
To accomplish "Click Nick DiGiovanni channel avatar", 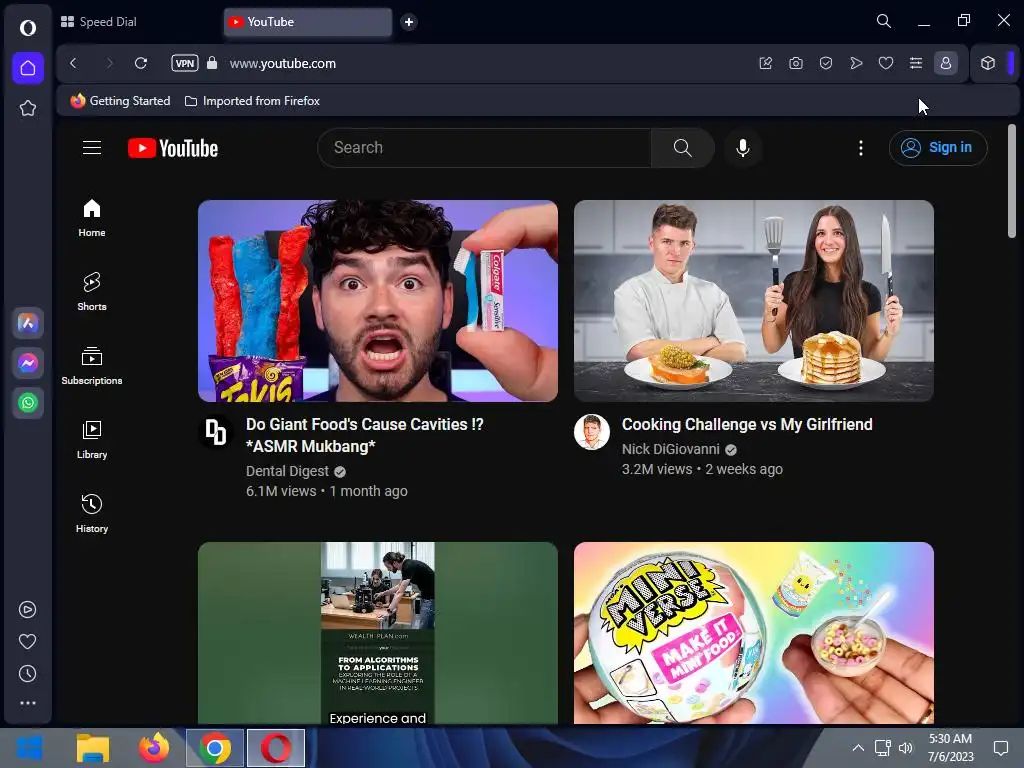I will pyautogui.click(x=592, y=432).
